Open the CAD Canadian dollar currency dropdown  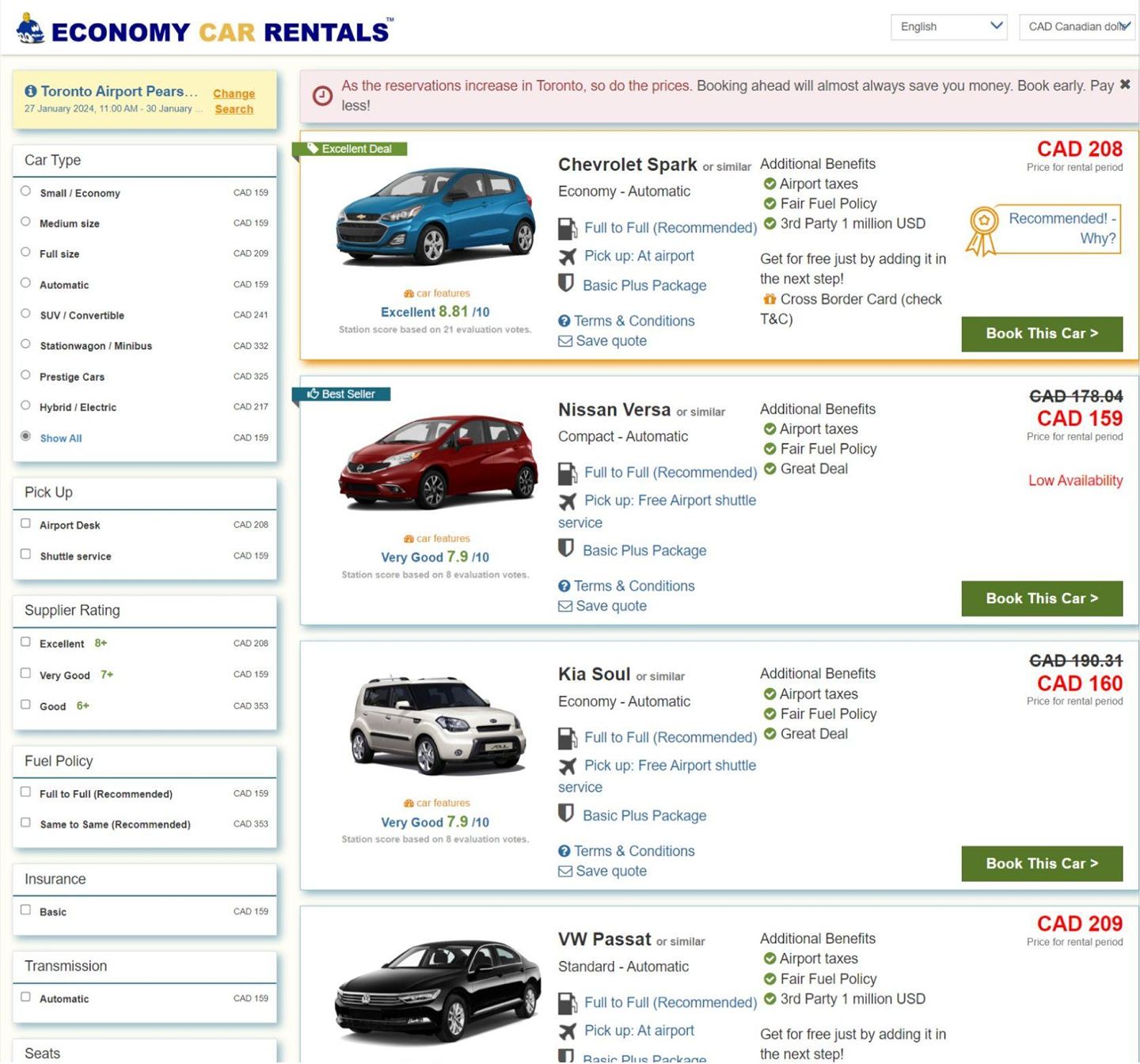tap(1077, 26)
